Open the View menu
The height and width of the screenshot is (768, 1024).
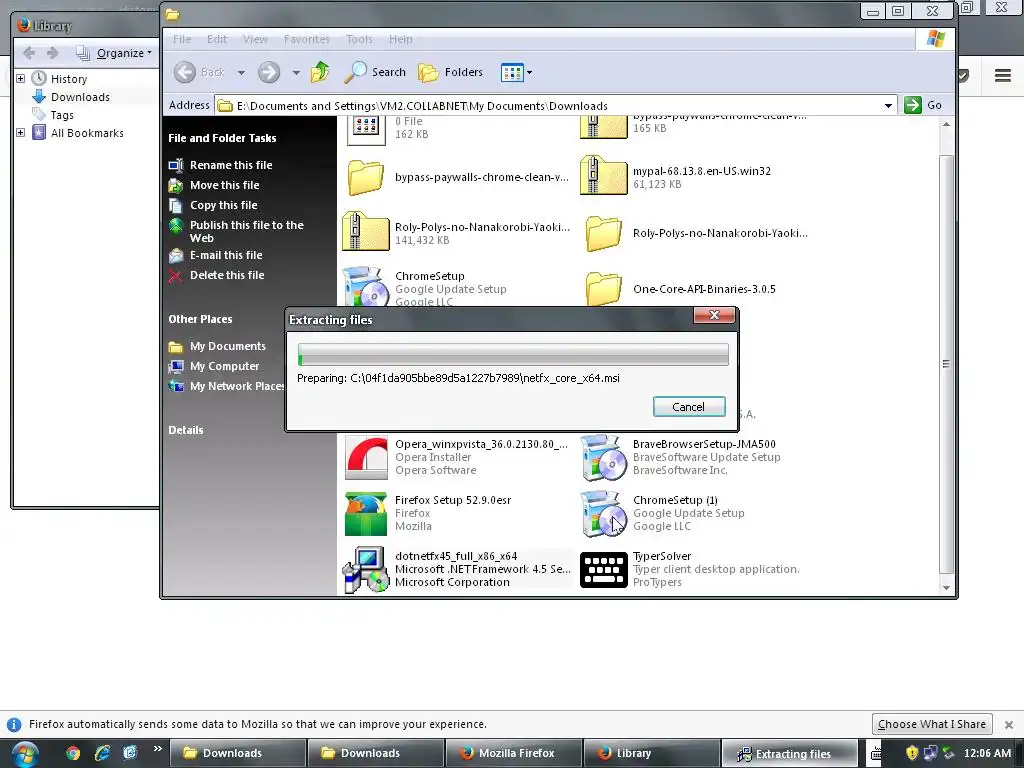point(255,39)
